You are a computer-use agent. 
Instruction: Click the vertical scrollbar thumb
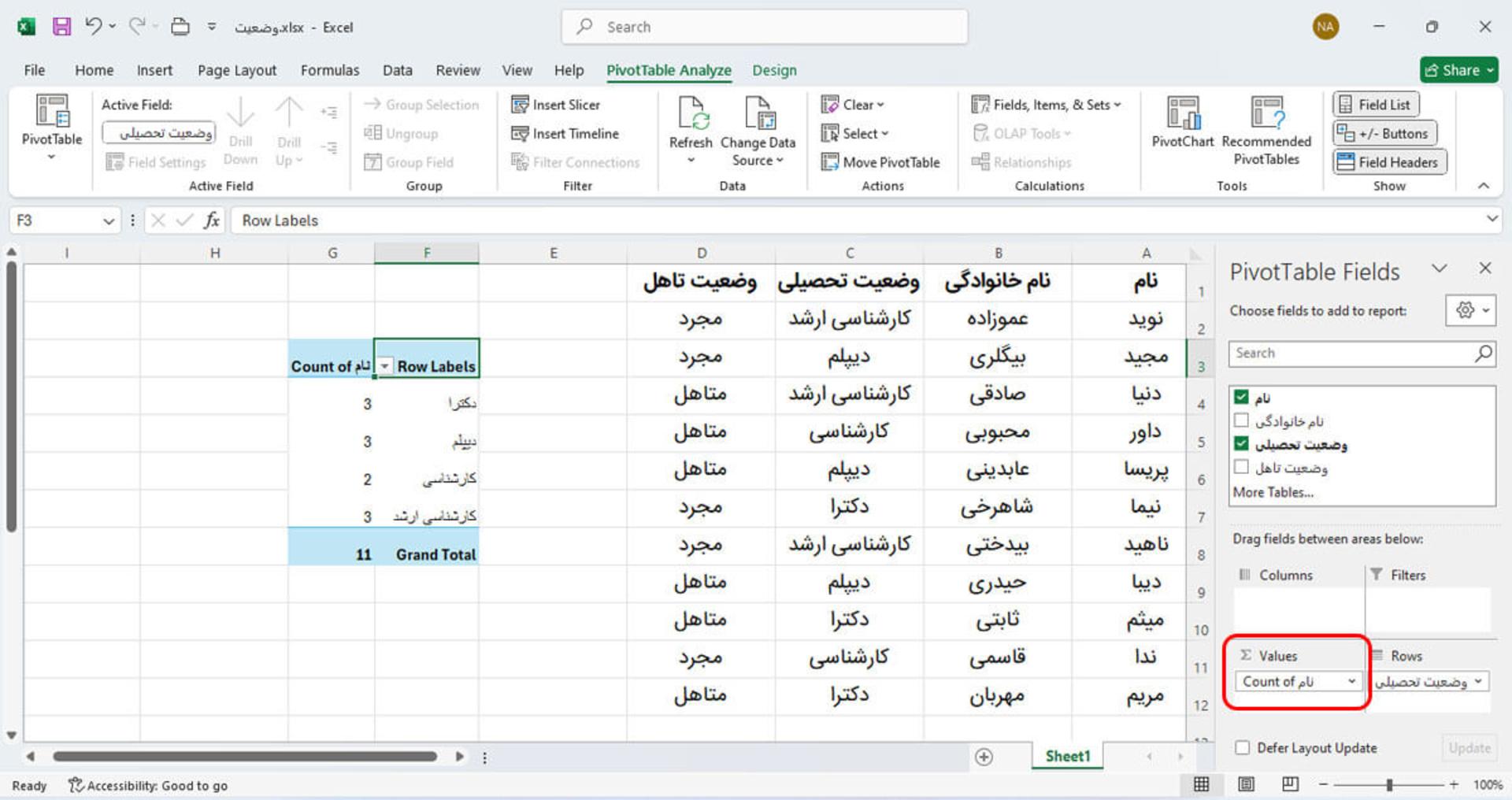click(11, 398)
